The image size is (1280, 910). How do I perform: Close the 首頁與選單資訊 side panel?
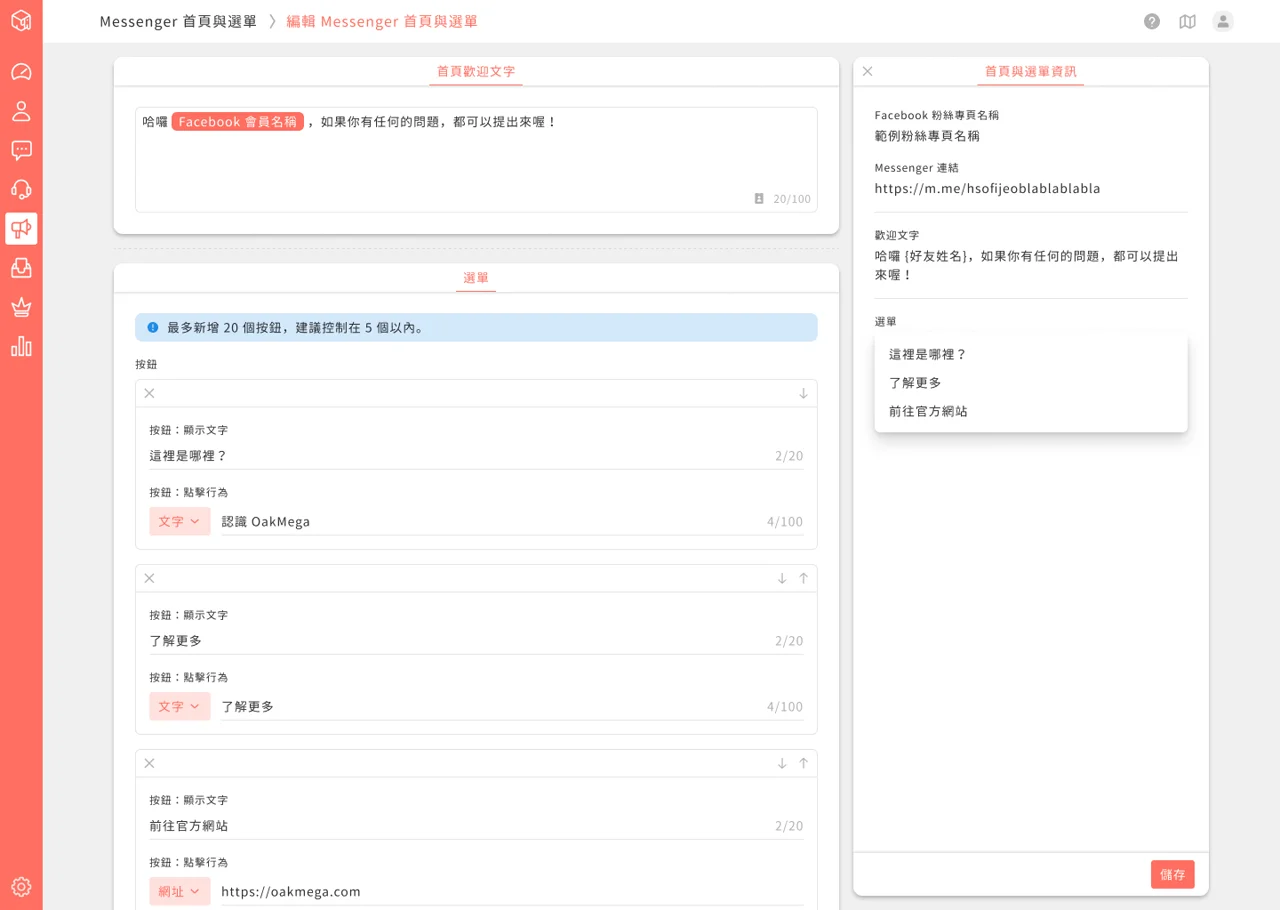pyautogui.click(x=867, y=71)
